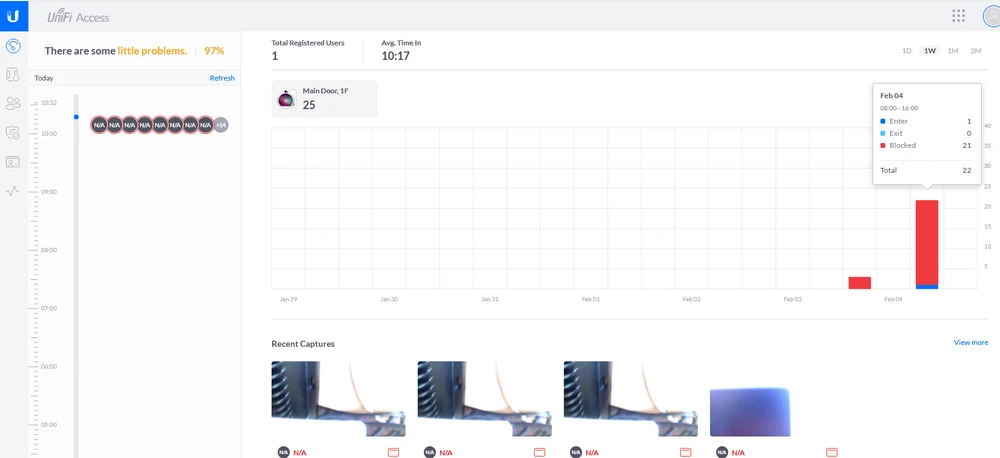Open the first Recent Captures thumbnail
The width and height of the screenshot is (1000, 458).
[338, 399]
